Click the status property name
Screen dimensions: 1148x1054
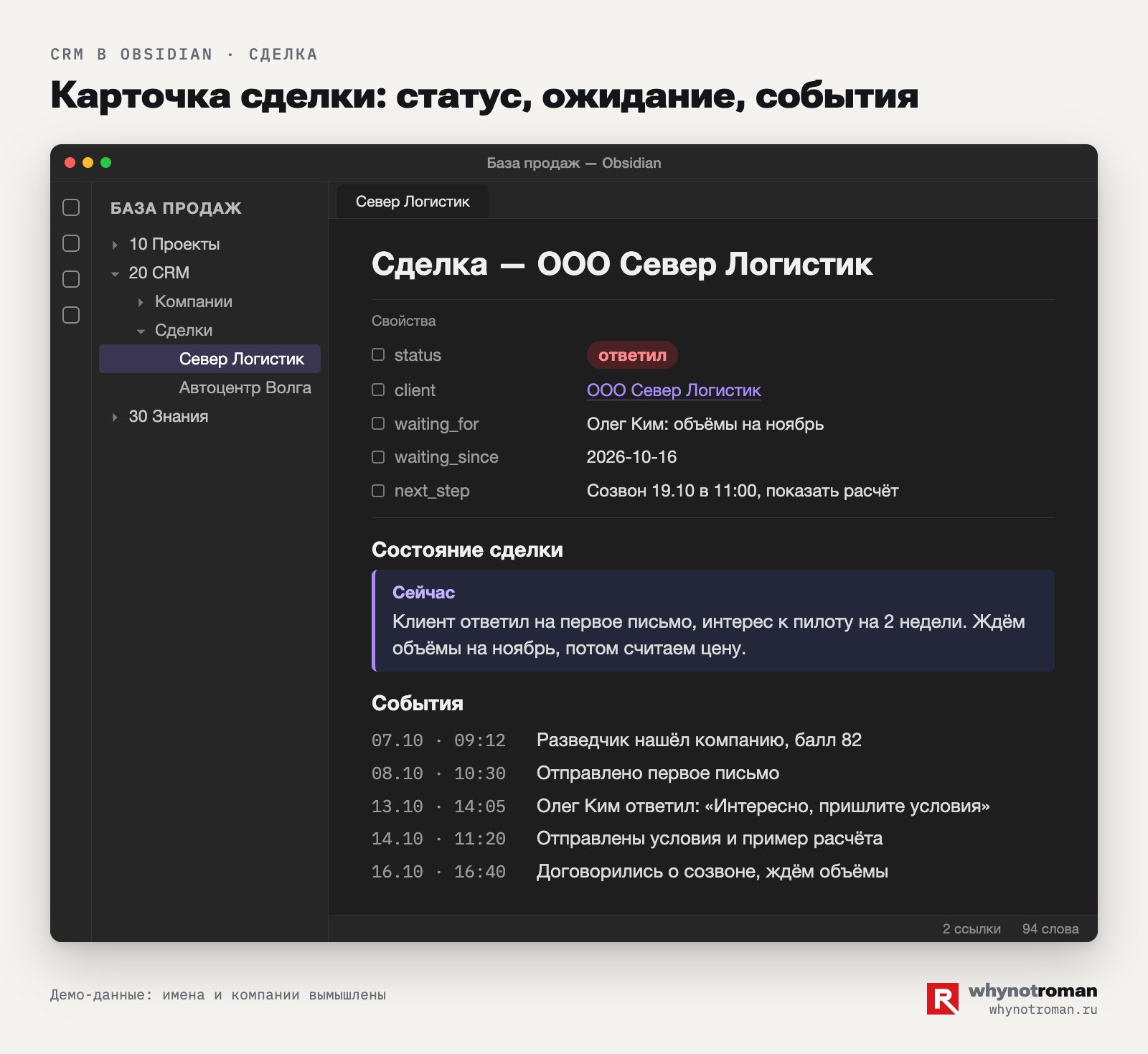(x=418, y=354)
